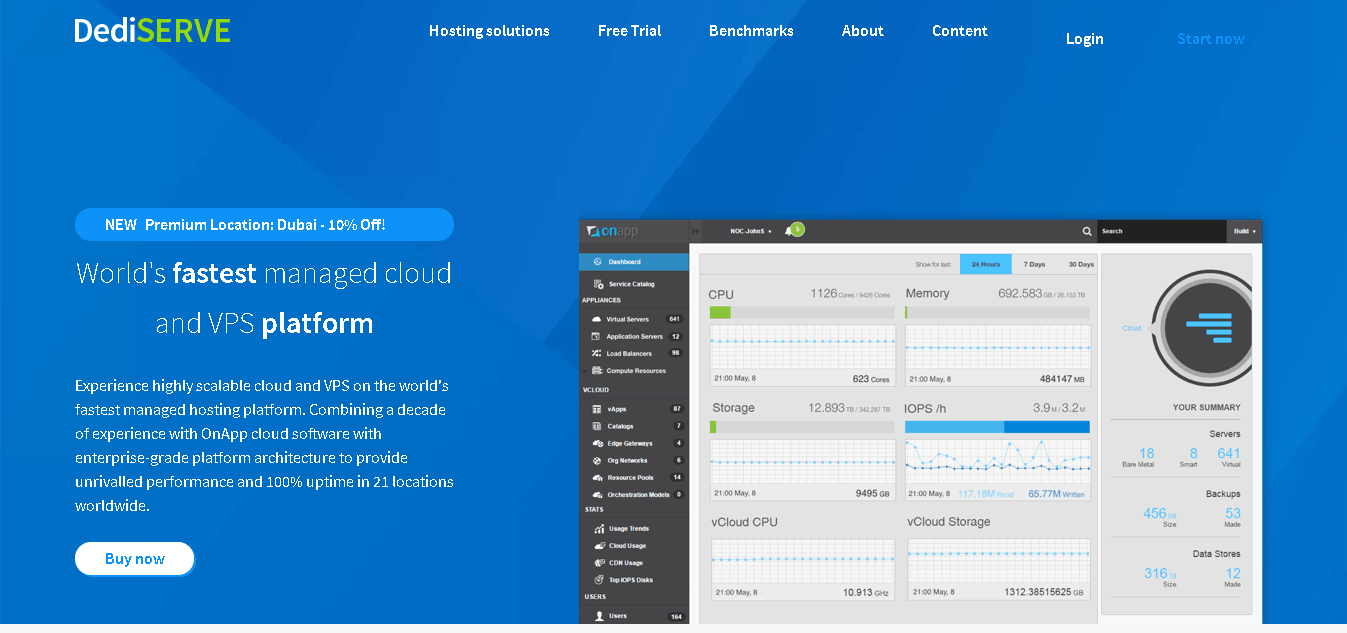
Task: Select Dashboard in the OnApp sidebar
Action: [x=634, y=262]
